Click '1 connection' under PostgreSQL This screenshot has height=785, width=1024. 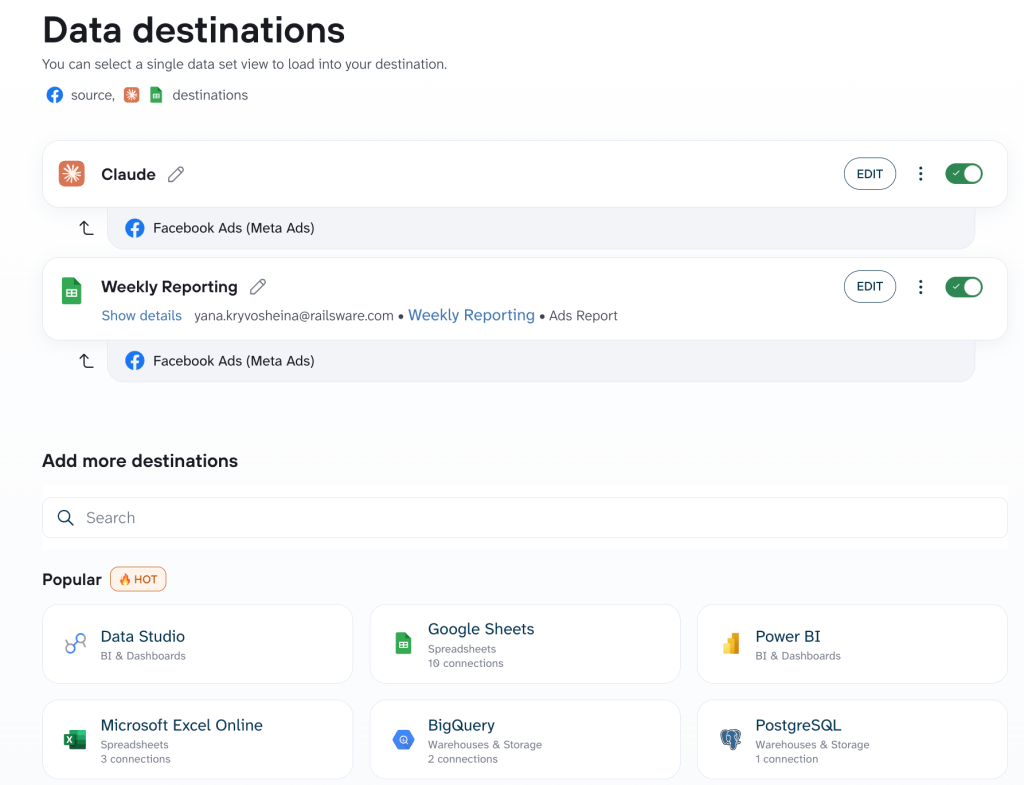(787, 759)
